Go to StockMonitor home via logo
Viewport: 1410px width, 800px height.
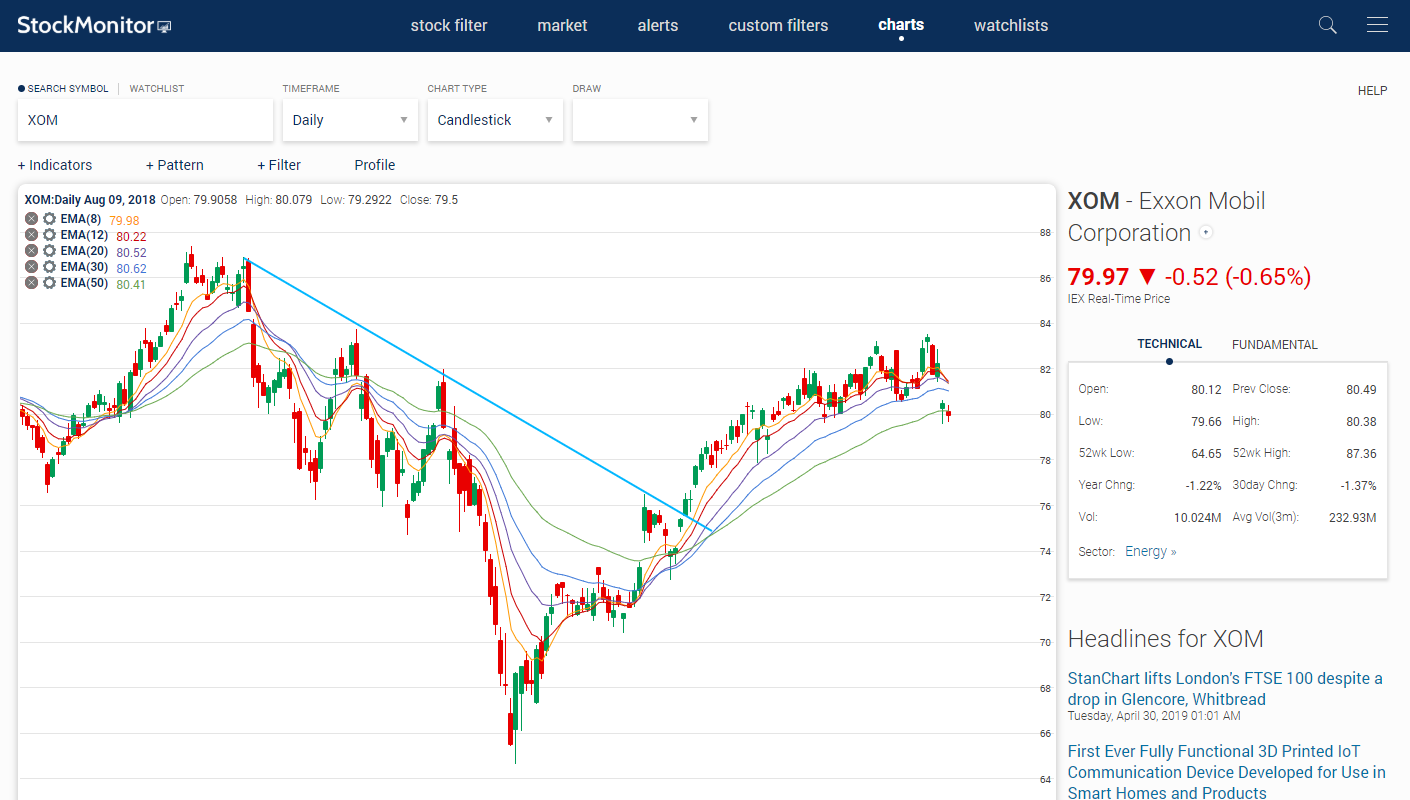tap(94, 25)
